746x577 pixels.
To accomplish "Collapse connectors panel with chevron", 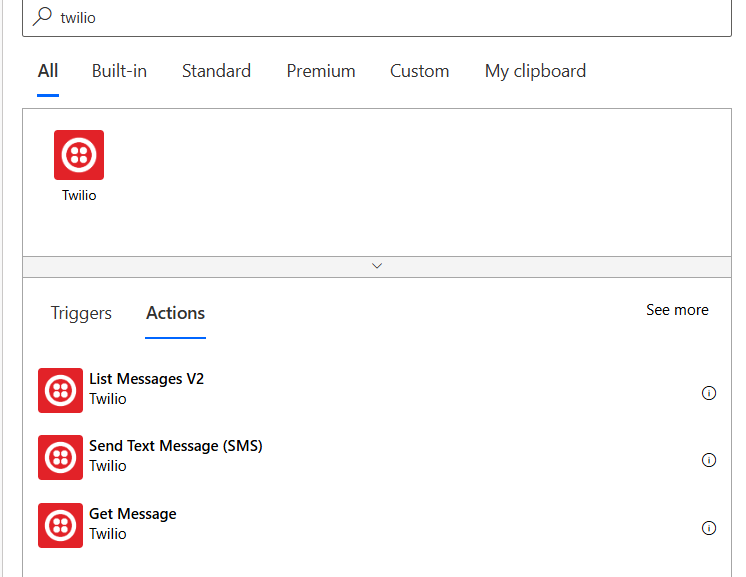I will click(x=377, y=266).
